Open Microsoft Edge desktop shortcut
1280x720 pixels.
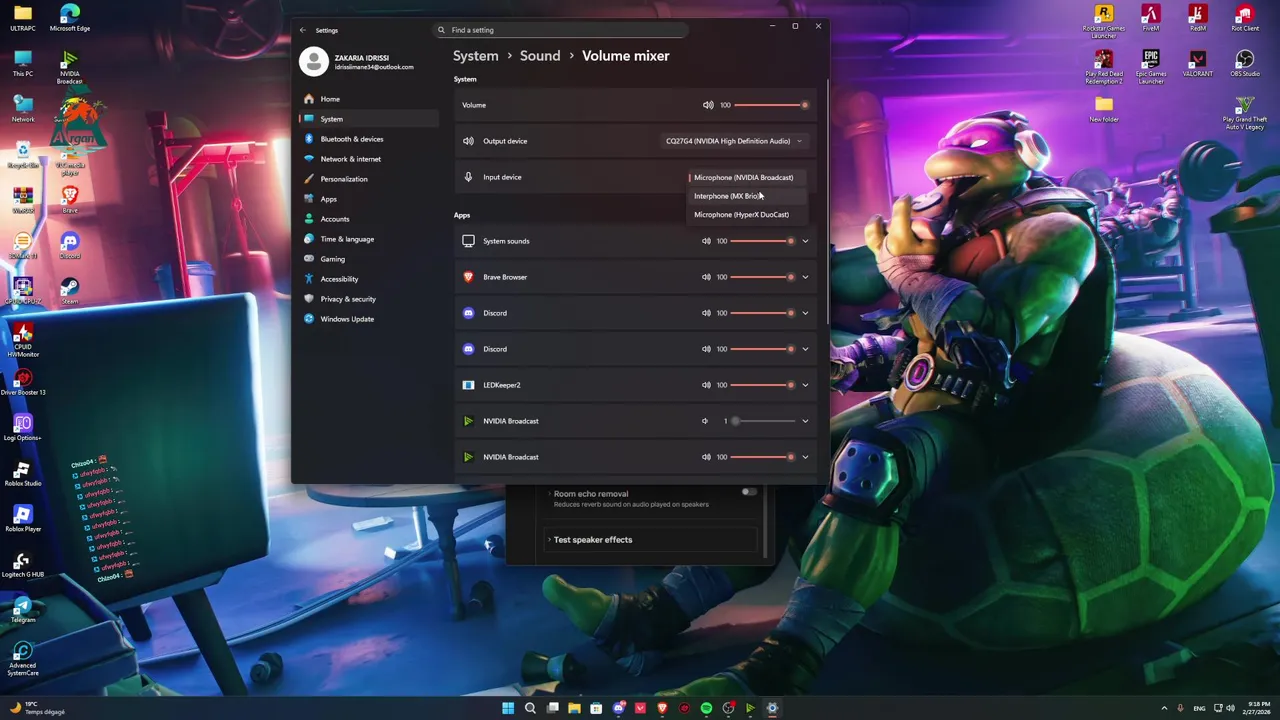[x=69, y=18]
